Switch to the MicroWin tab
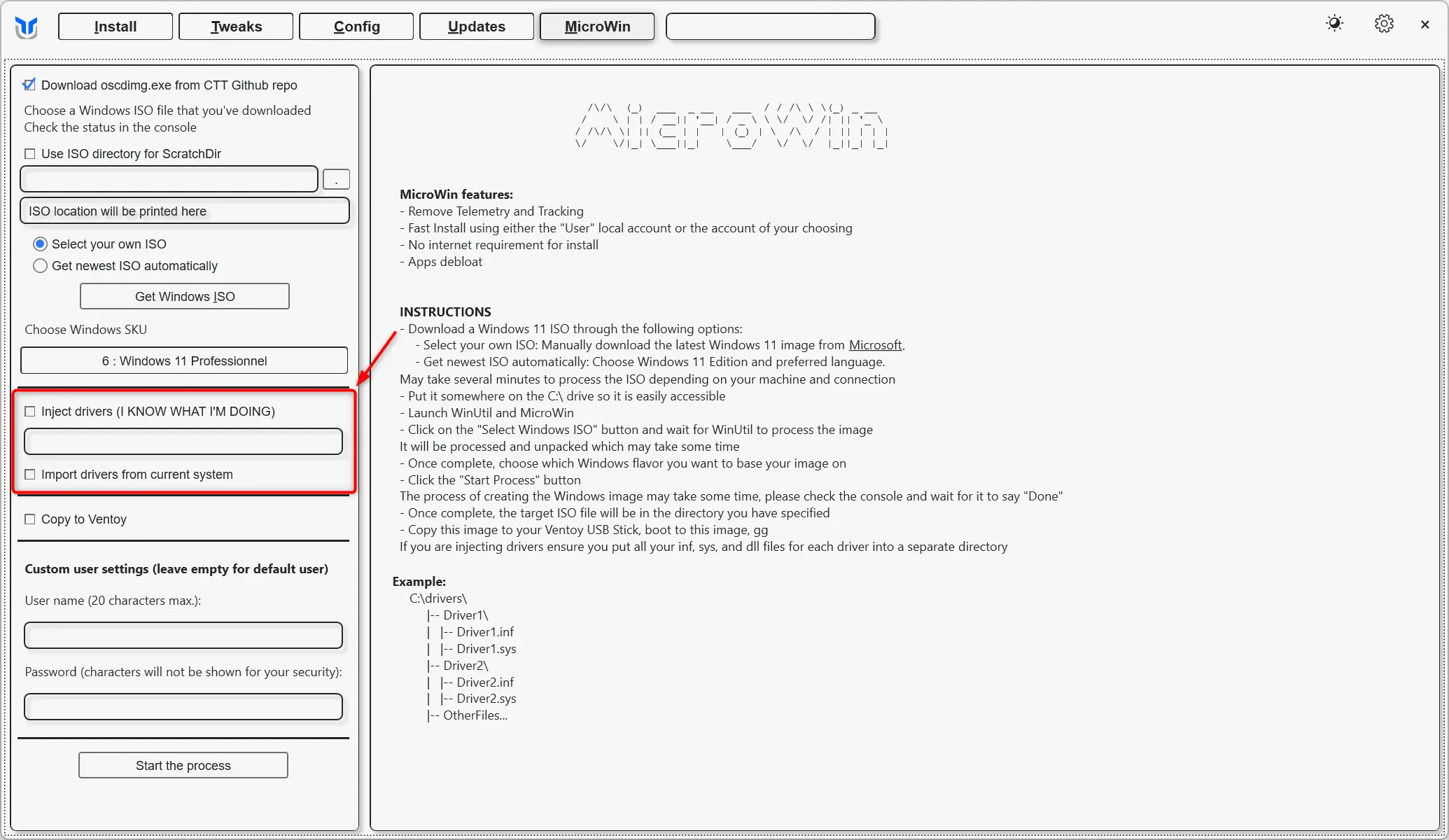Viewport: 1449px width, 840px height. pos(598,26)
